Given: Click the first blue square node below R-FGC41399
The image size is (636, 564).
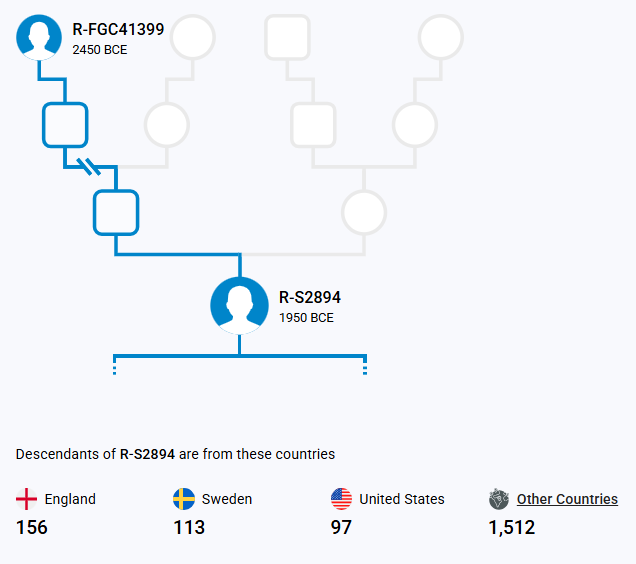Looking at the screenshot, I should 65,125.
